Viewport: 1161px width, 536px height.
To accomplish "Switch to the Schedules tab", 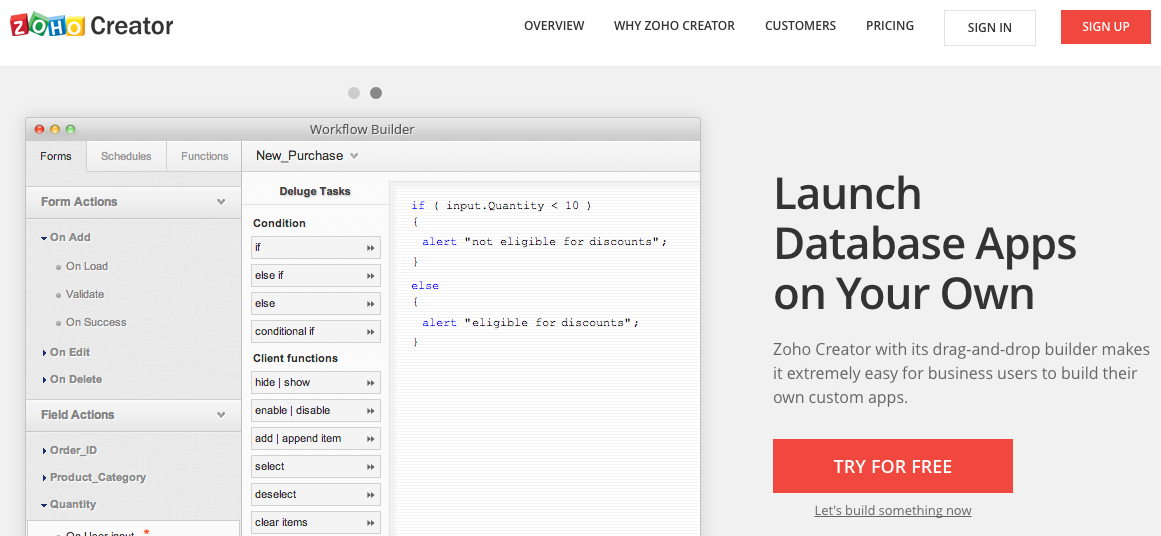I will [126, 156].
